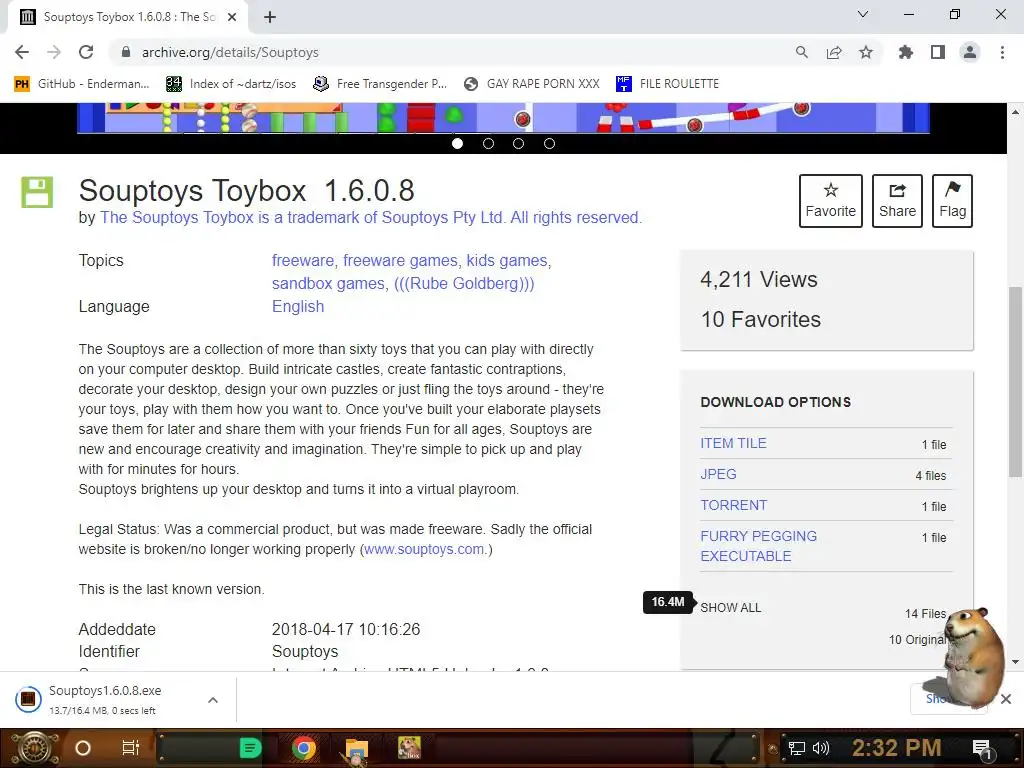Close the downloads bar

pos(1006,699)
